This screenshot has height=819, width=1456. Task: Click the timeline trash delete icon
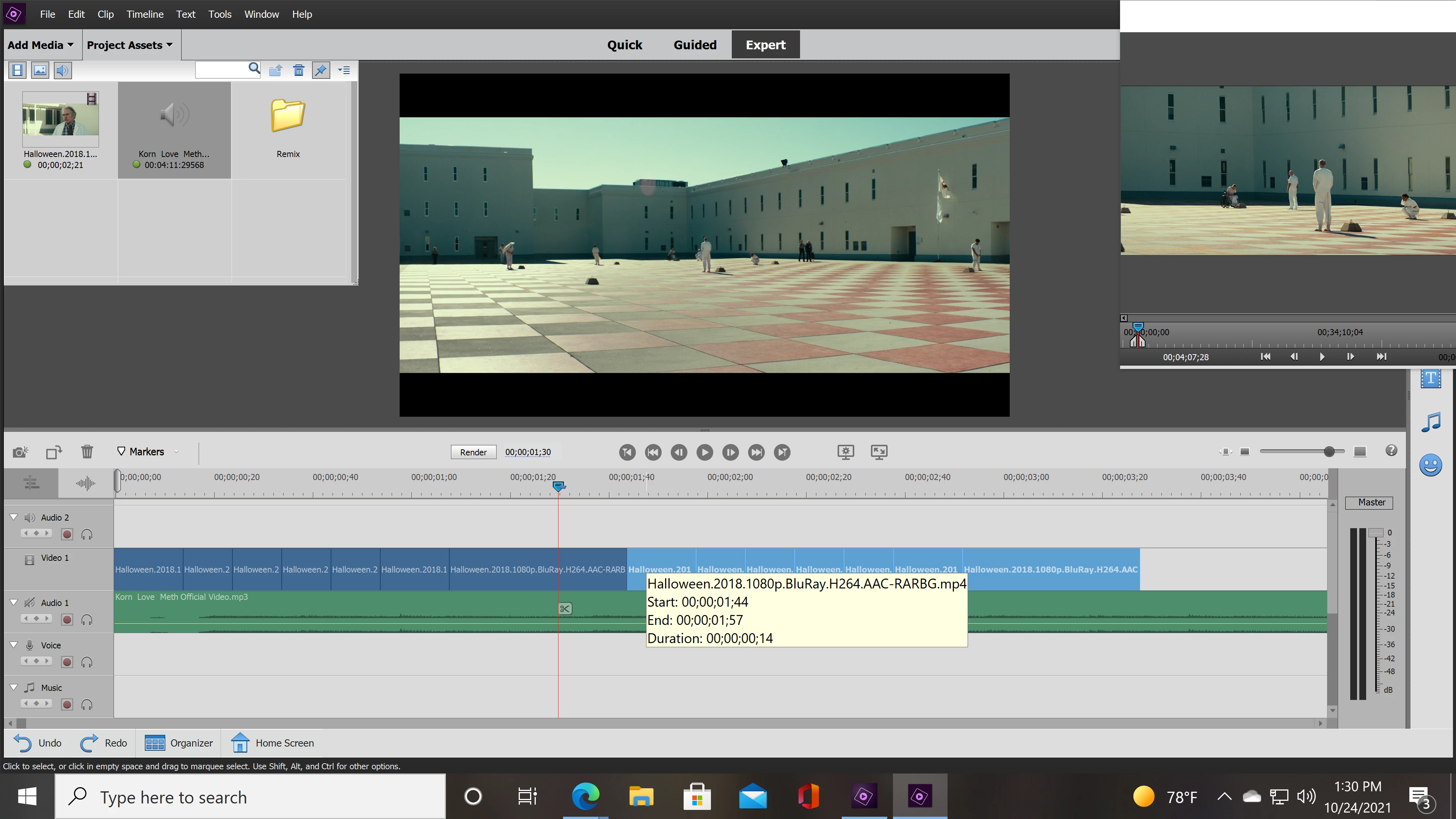[x=87, y=452]
